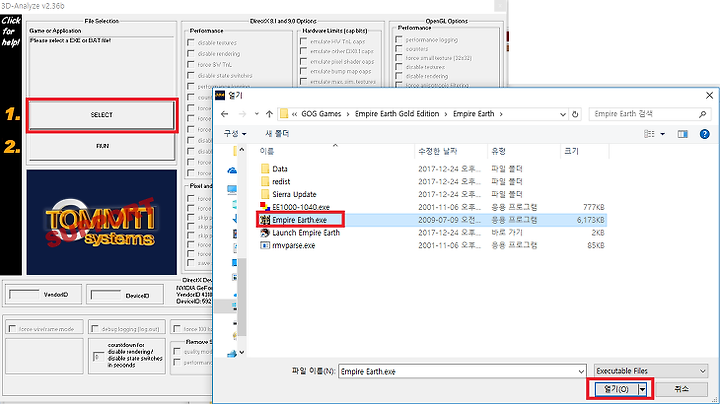Image resolution: width=720 pixels, height=404 pixels.
Task: Open dialog help icon
Action: (x=704, y=134)
